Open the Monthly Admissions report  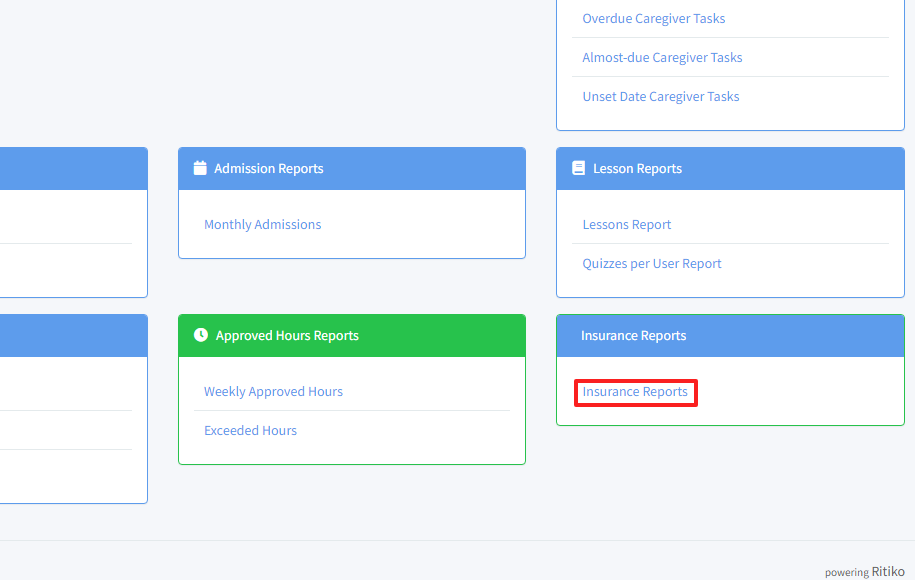tap(262, 224)
